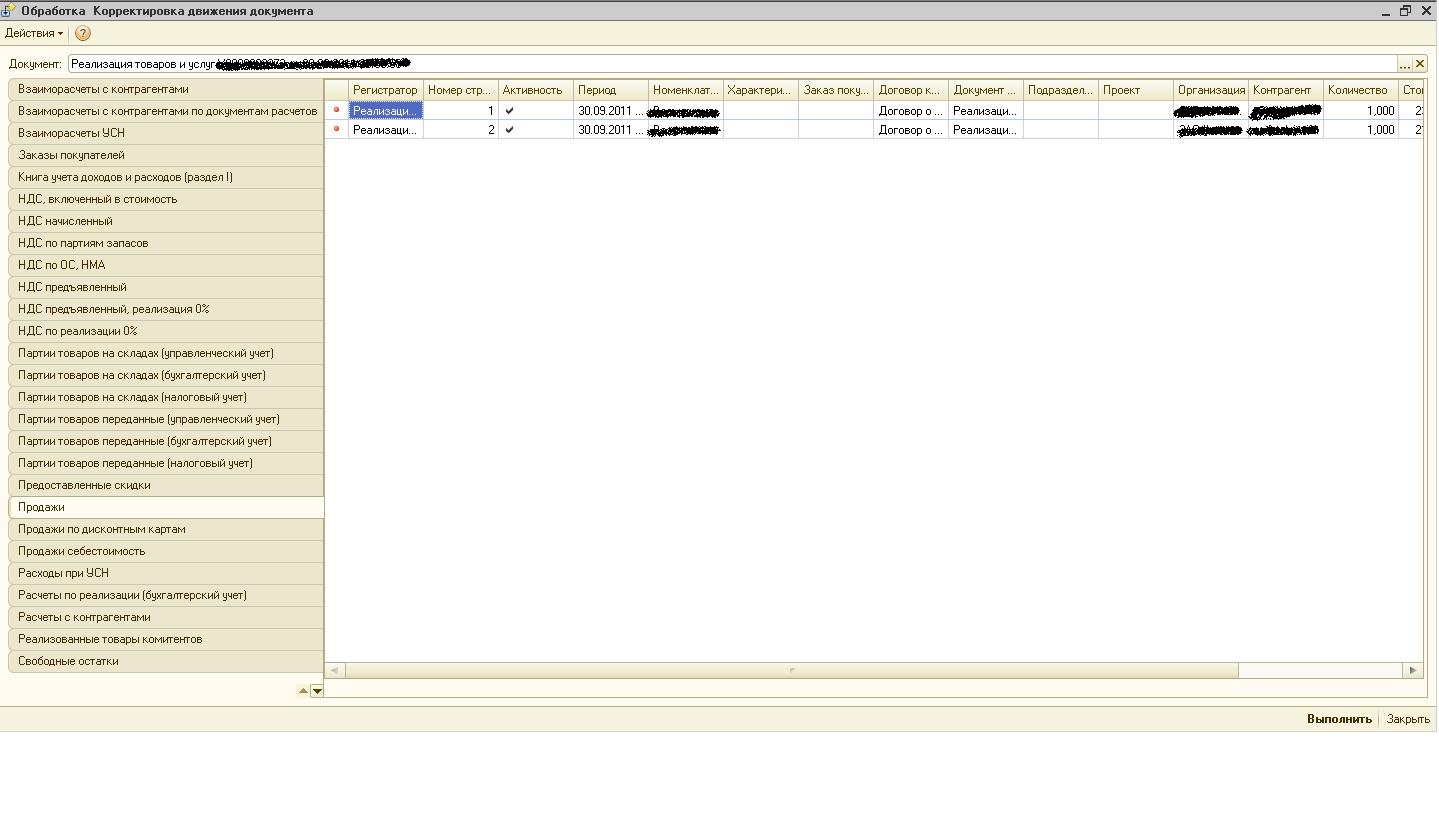The width and height of the screenshot is (1439, 826).
Task: Open Партии товаров переданные (управленческий учет)
Action: 165,419
